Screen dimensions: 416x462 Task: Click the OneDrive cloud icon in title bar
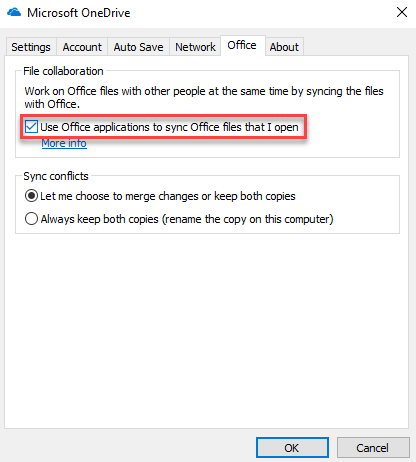[14, 12]
